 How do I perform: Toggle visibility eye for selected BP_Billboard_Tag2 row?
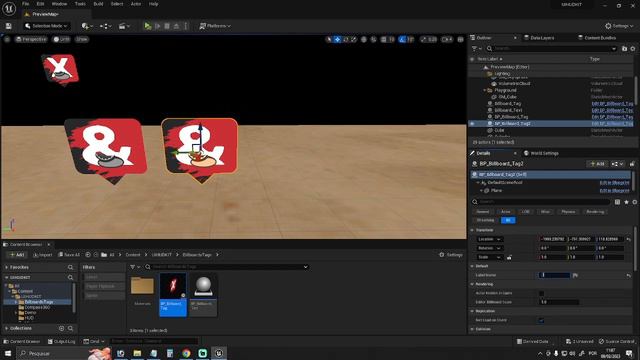point(472,123)
